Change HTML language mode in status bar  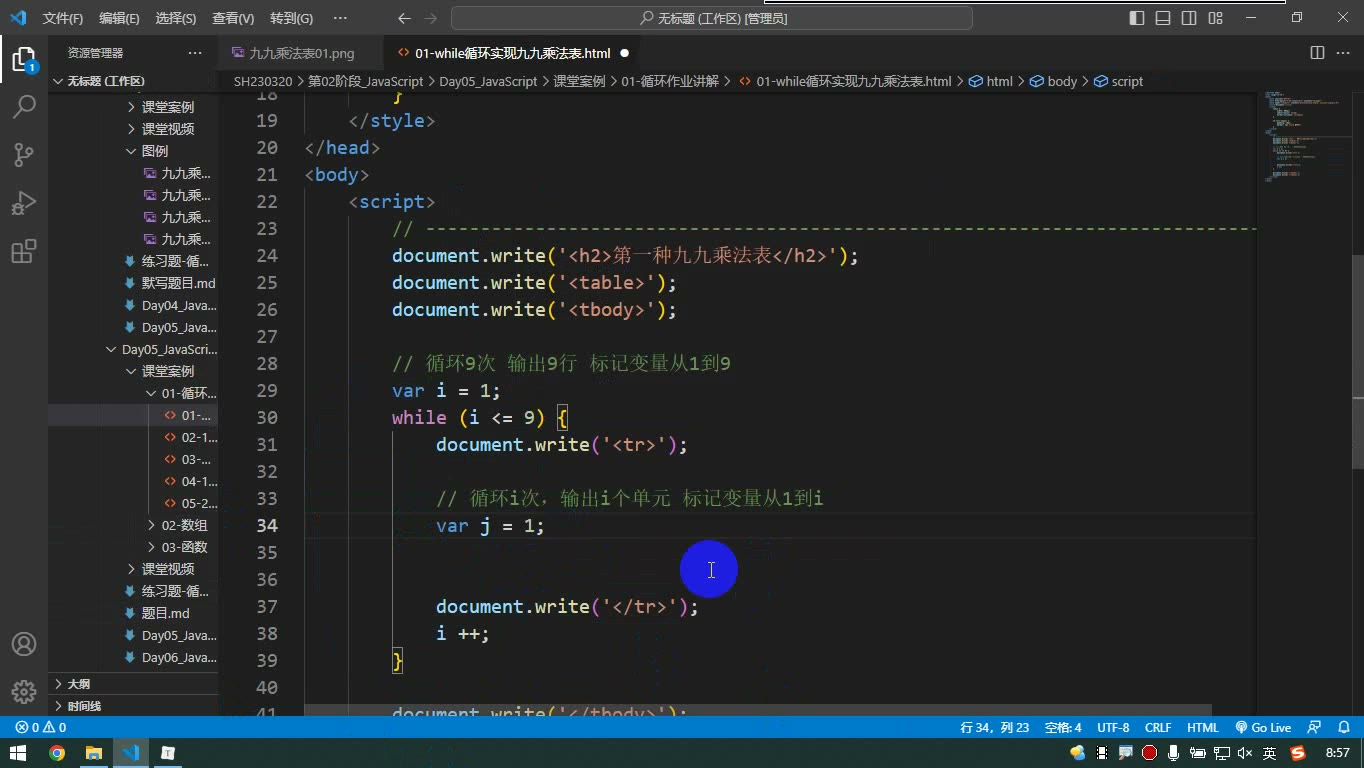(x=1203, y=728)
